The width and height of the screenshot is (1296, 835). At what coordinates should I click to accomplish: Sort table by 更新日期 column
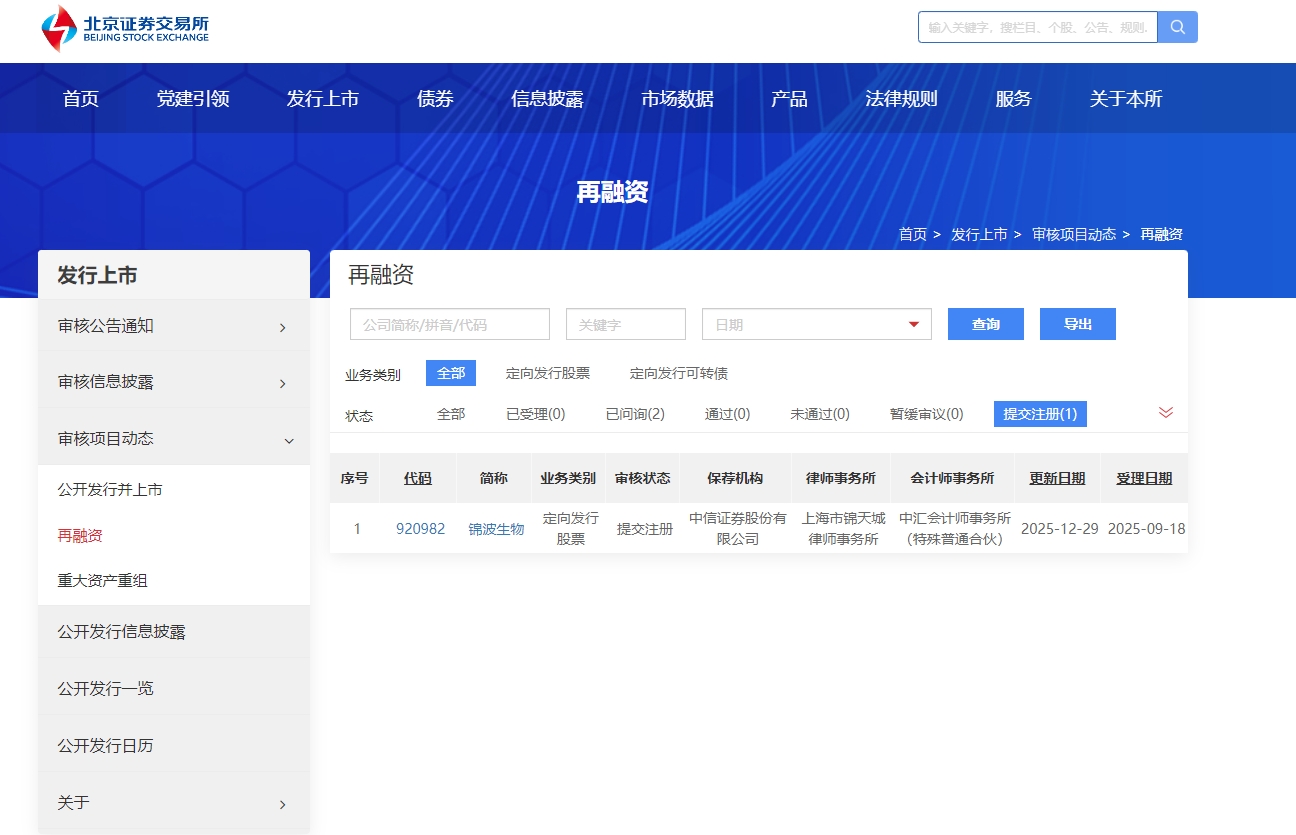coord(1057,478)
